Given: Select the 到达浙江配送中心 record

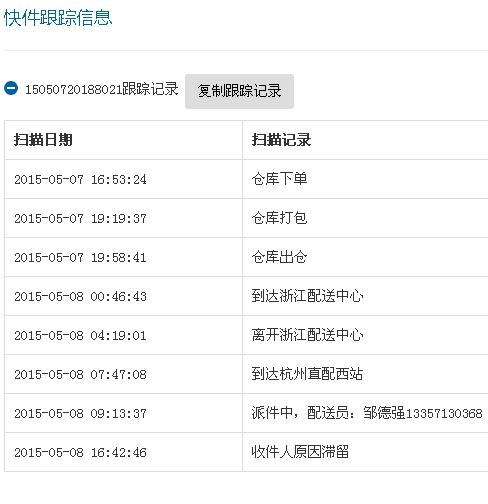Looking at the screenshot, I should [x=307, y=296].
